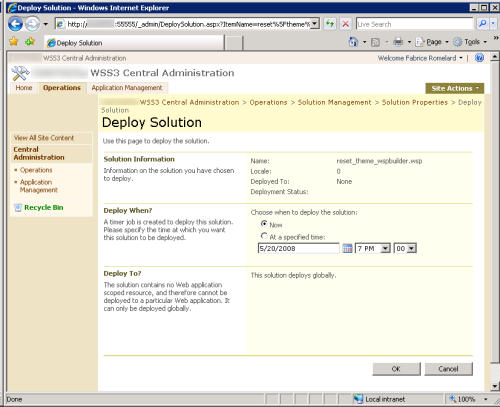Click the small WSS3 Central Administration top link
This screenshot has width=500, height=407.
point(84,58)
